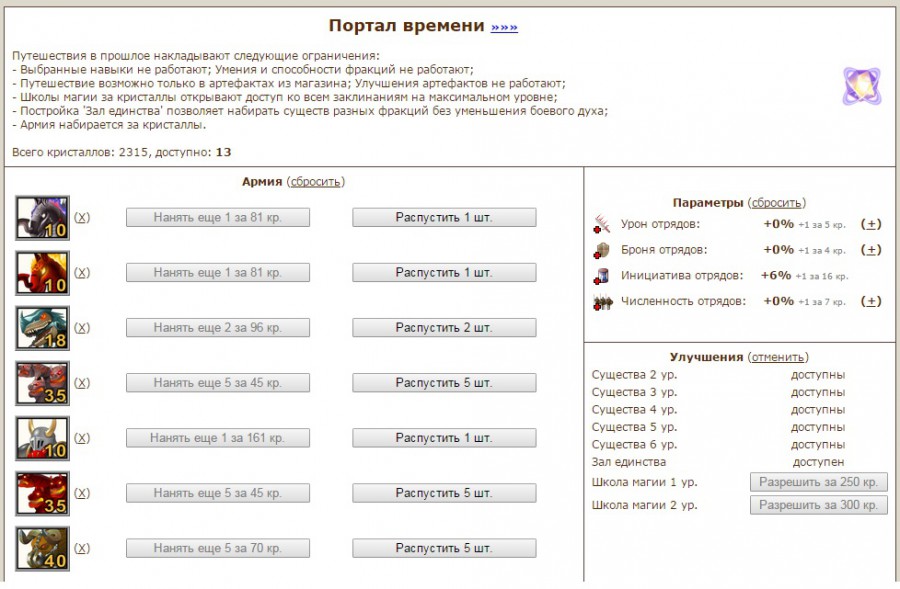
Task: Click Нанять еще 5 за 45 кр. in sixth row
Action: point(218,493)
